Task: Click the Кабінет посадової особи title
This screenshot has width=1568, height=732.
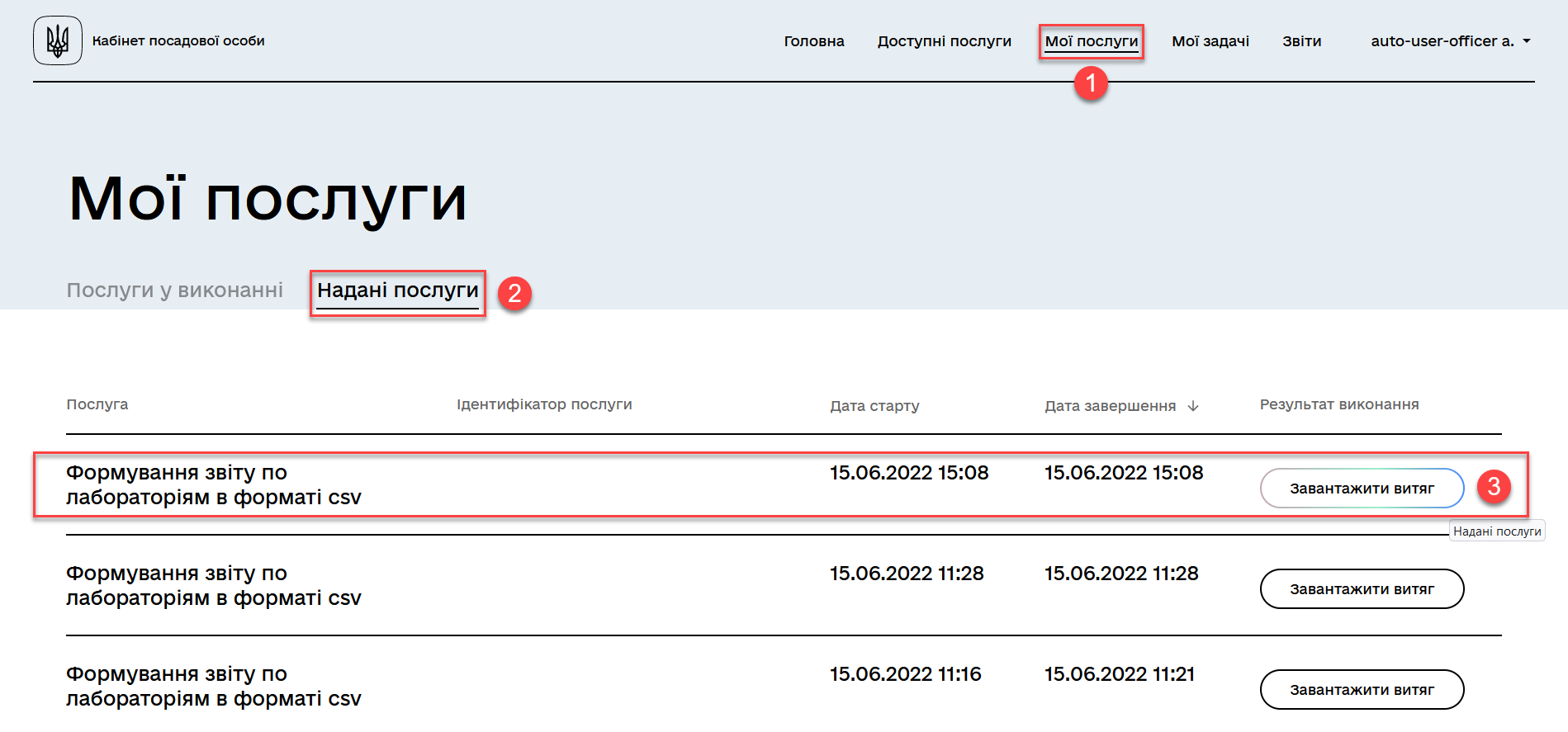Action: pos(178,41)
